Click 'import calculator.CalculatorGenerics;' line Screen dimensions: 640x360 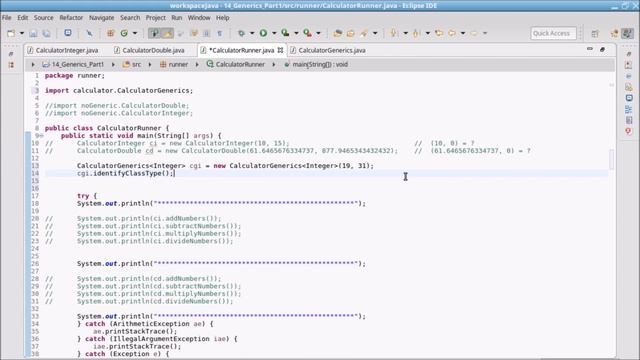click(119, 91)
